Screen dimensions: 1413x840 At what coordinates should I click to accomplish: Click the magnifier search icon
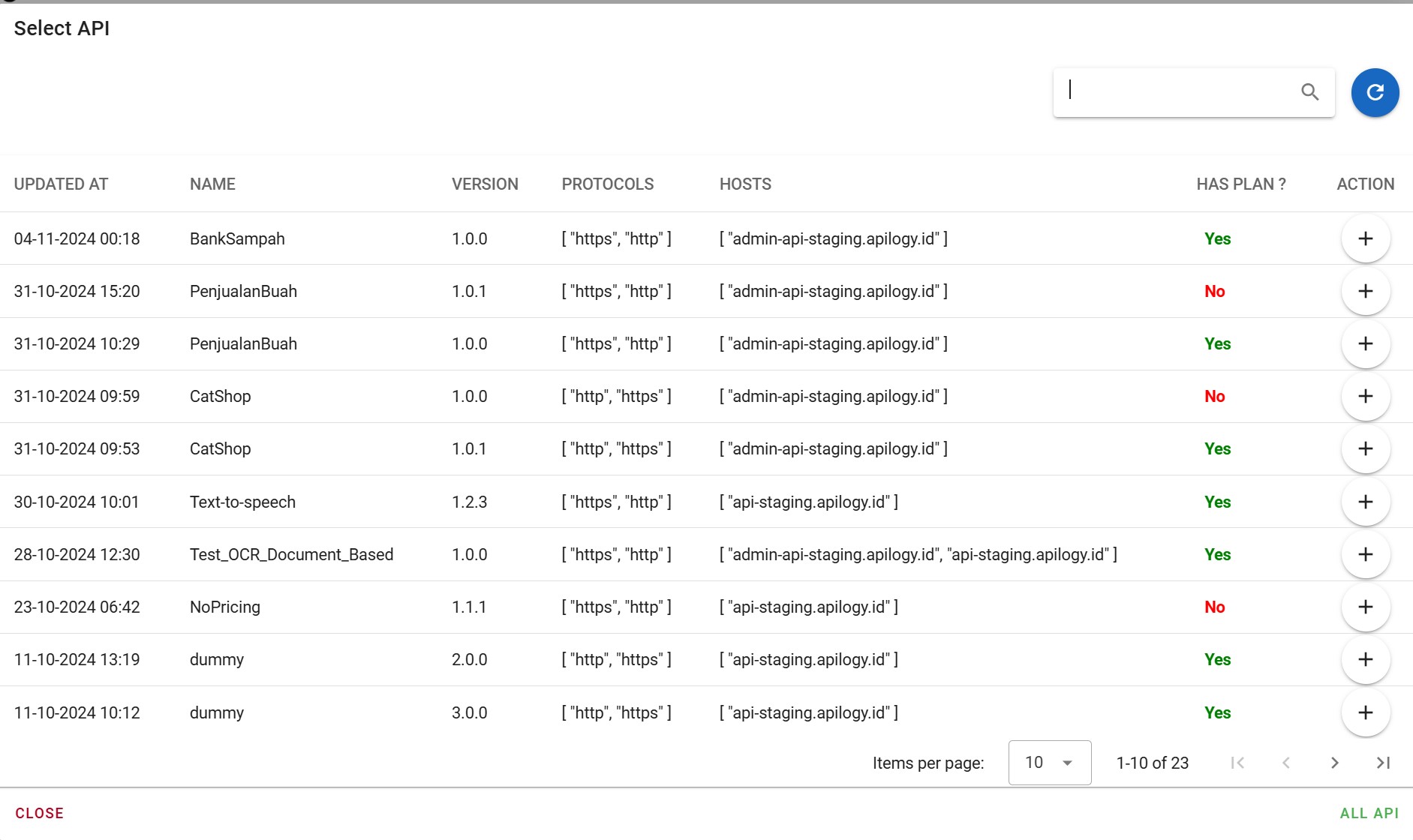[x=1309, y=92]
